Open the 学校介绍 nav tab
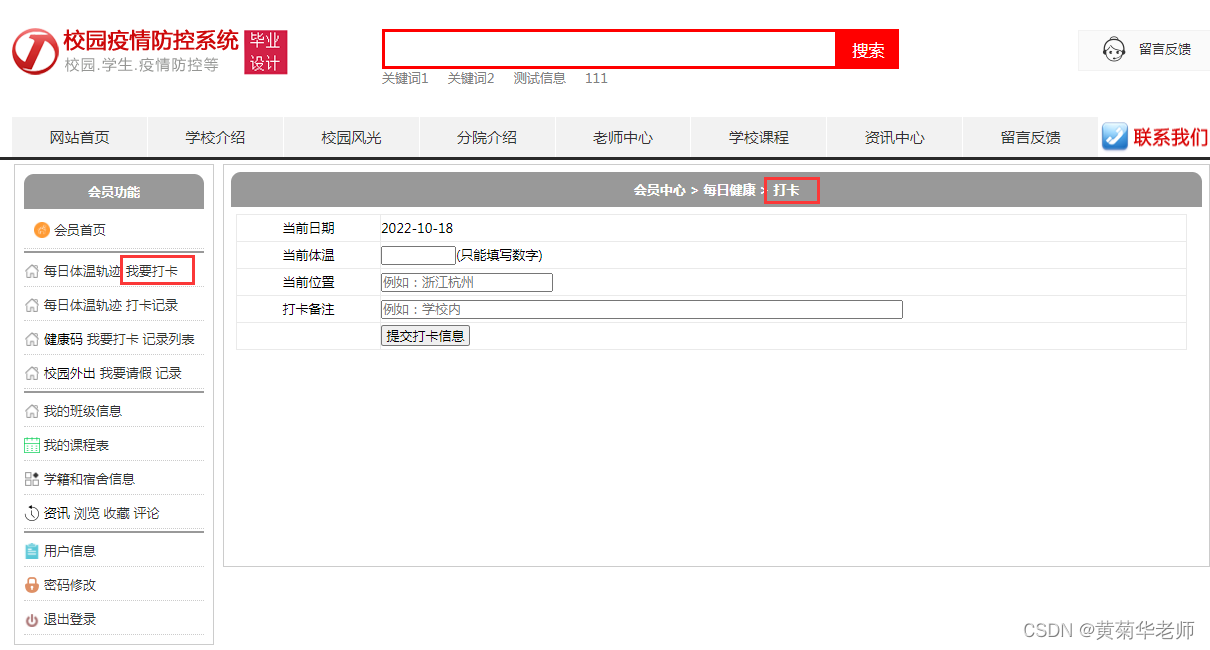1210x650 pixels. [216, 137]
